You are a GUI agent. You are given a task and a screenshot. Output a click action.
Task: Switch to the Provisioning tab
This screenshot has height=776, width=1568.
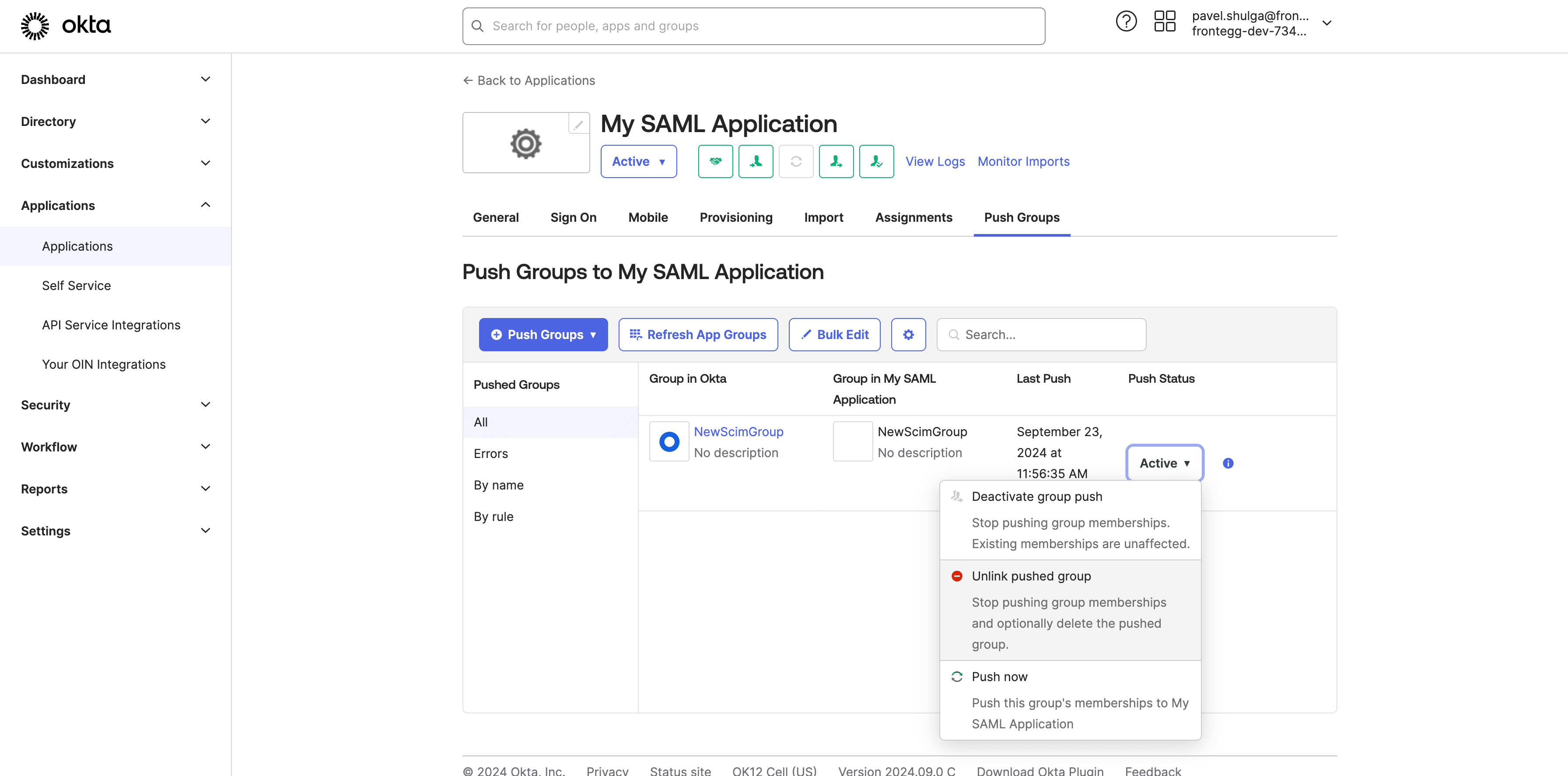735,217
